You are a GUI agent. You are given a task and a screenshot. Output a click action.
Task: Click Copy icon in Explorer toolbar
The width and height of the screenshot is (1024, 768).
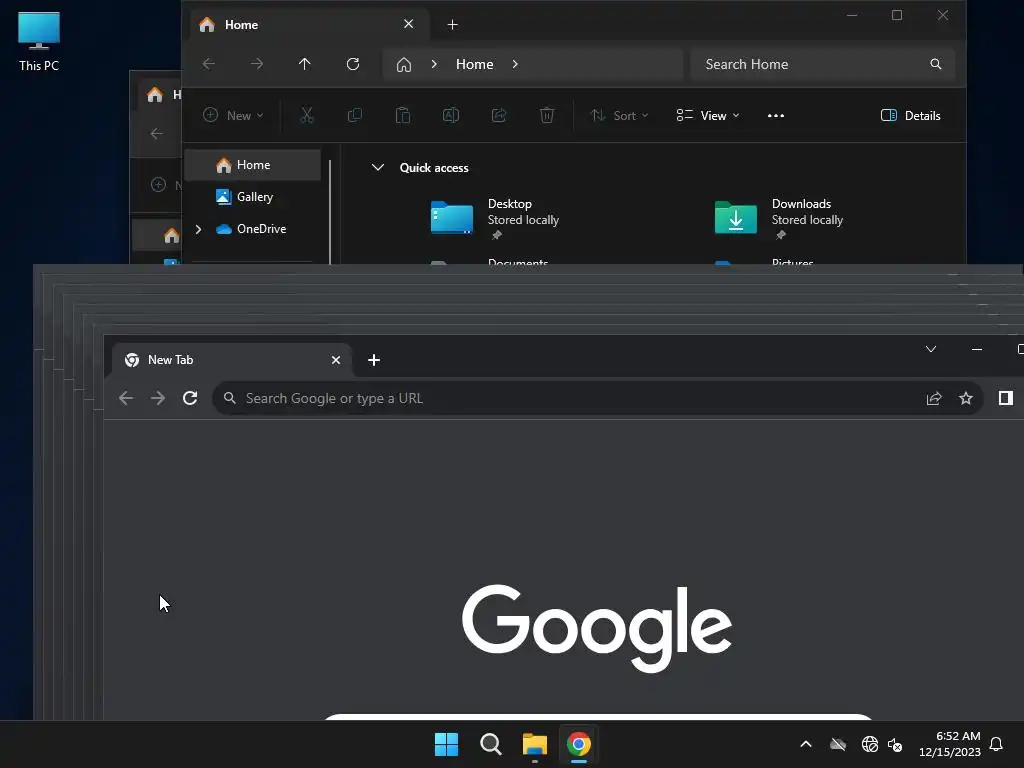pos(355,116)
